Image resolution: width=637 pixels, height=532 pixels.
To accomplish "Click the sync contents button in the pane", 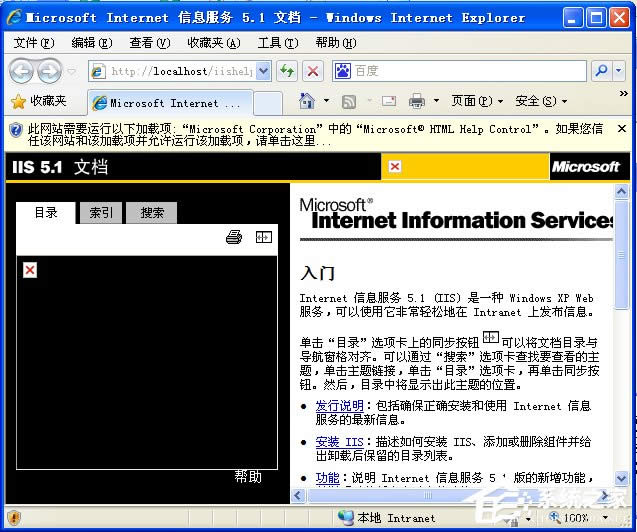I will pyautogui.click(x=263, y=237).
